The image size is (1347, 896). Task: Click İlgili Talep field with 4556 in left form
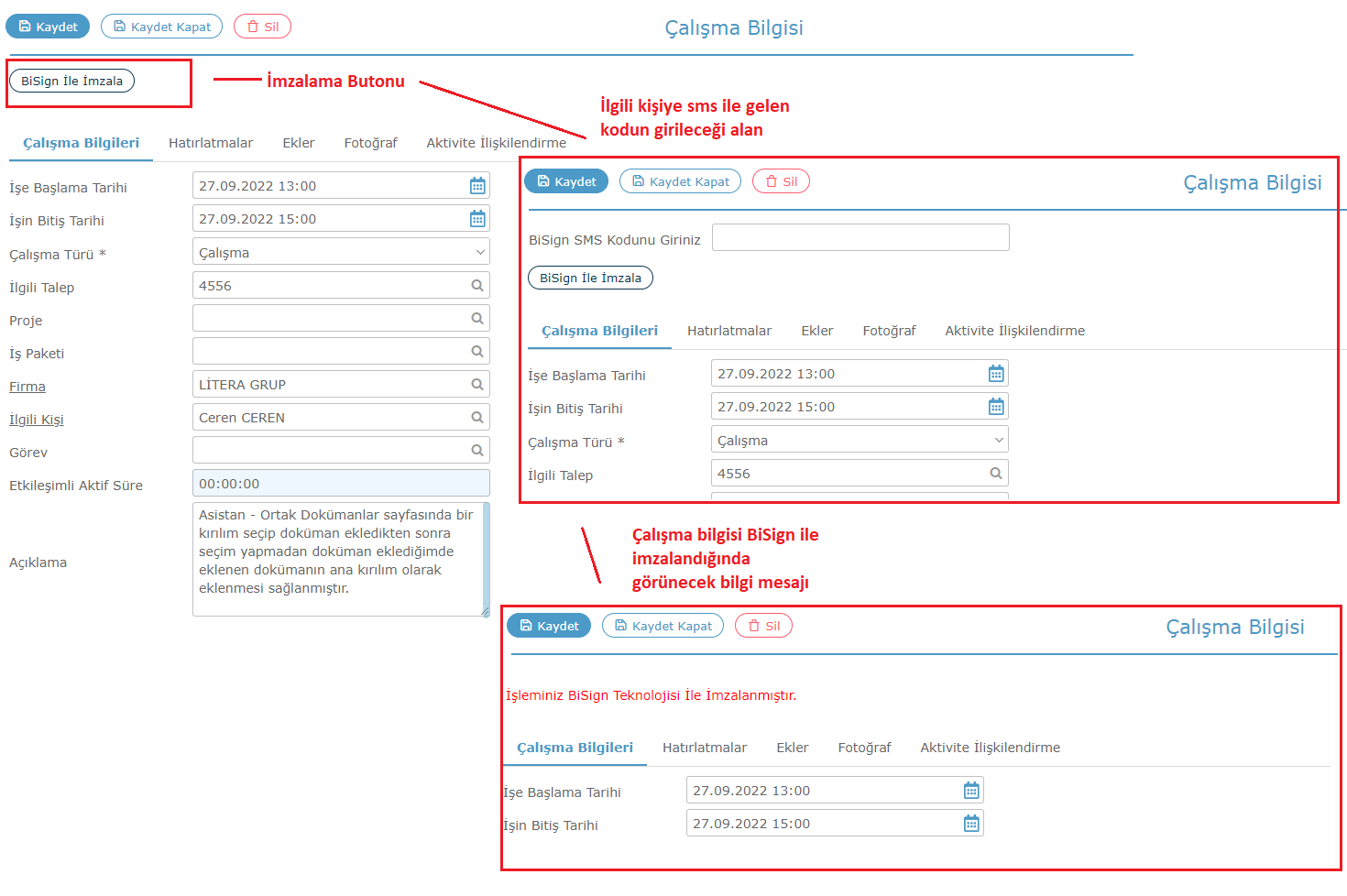[x=341, y=285]
